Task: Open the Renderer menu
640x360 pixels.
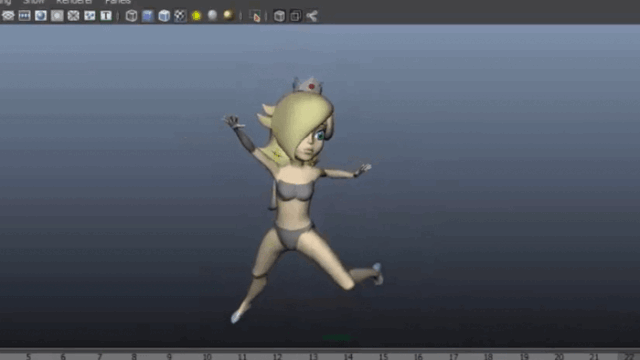Action: click(74, 2)
